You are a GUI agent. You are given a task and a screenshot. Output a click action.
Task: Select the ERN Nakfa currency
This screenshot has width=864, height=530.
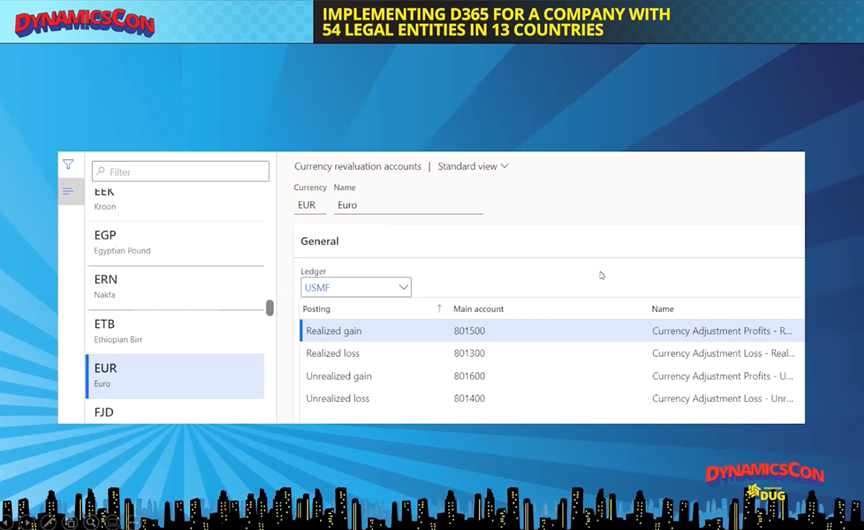[x=175, y=286]
